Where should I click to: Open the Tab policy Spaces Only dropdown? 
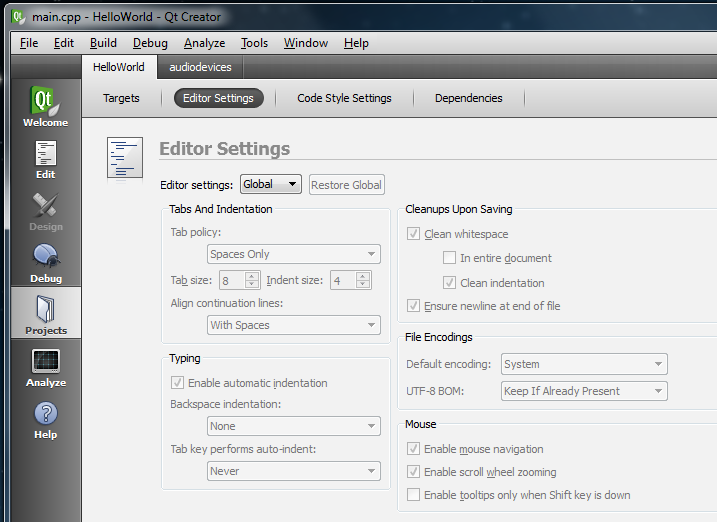point(294,254)
